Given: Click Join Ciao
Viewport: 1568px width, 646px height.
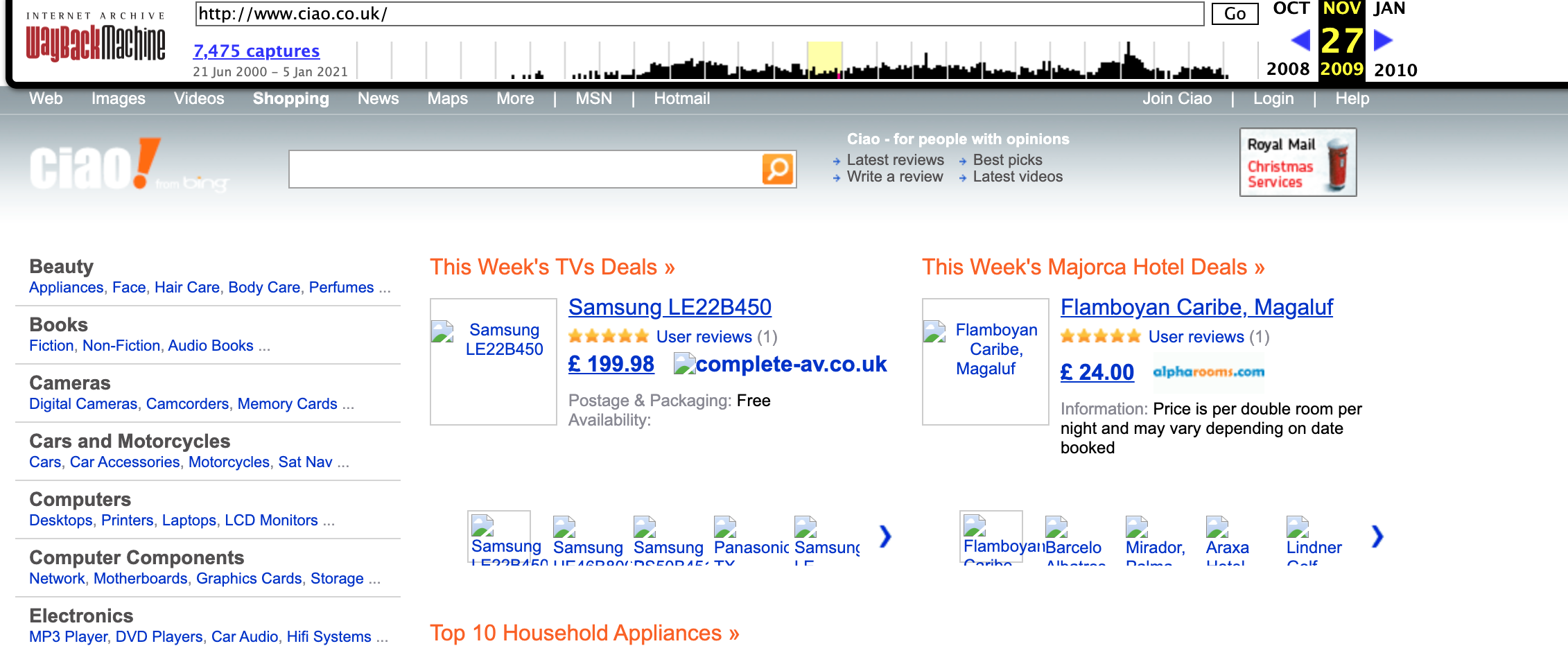Looking at the screenshot, I should (x=1177, y=98).
